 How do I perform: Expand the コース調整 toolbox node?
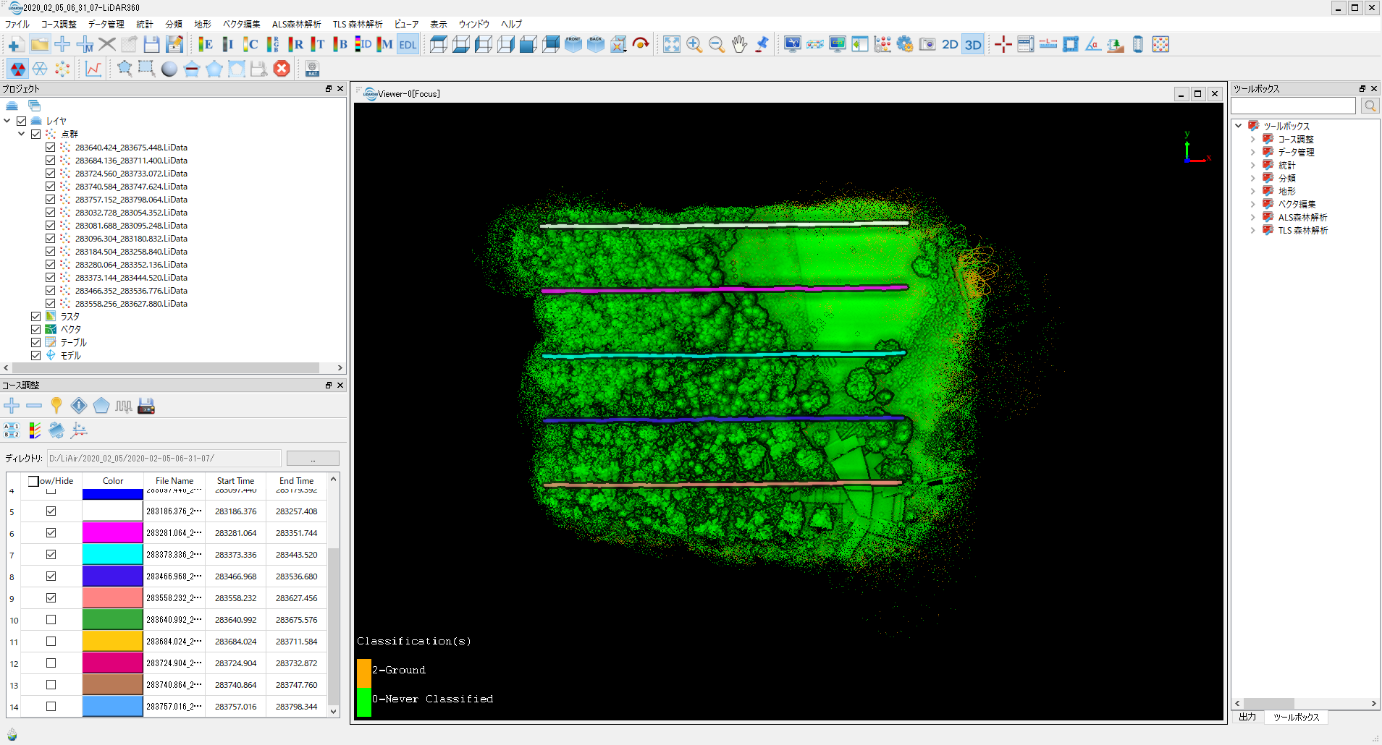pyautogui.click(x=1253, y=139)
